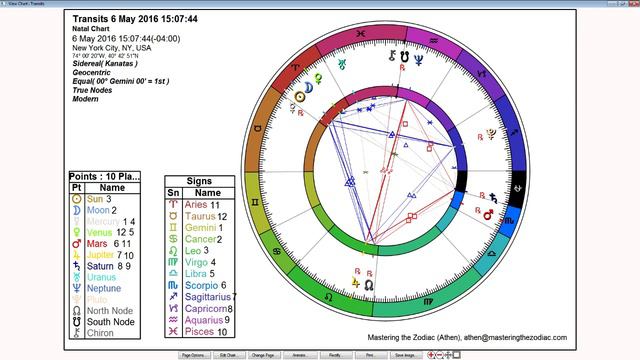Click the red Mars glyph in the chart wheel
The image size is (640, 360).
point(488,214)
